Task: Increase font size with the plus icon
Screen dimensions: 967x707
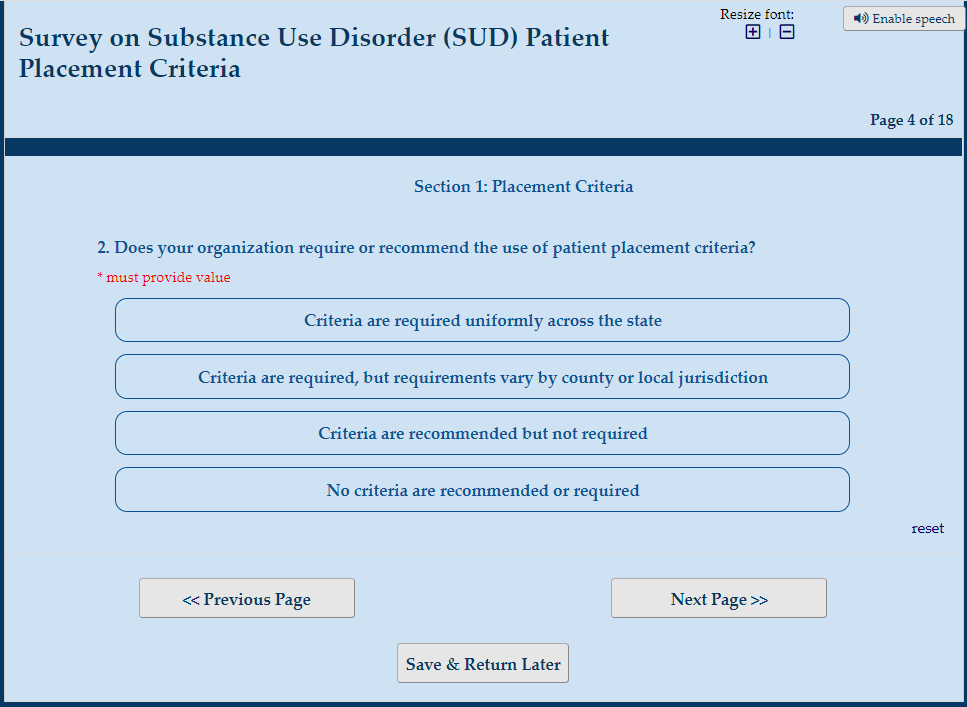Action: [x=753, y=32]
